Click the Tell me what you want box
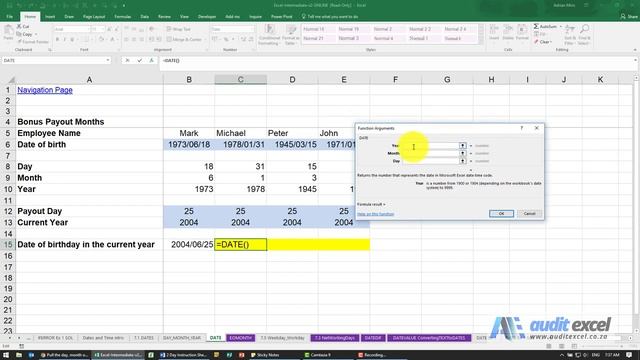The width and height of the screenshot is (640, 360). pyautogui.click(x=330, y=17)
